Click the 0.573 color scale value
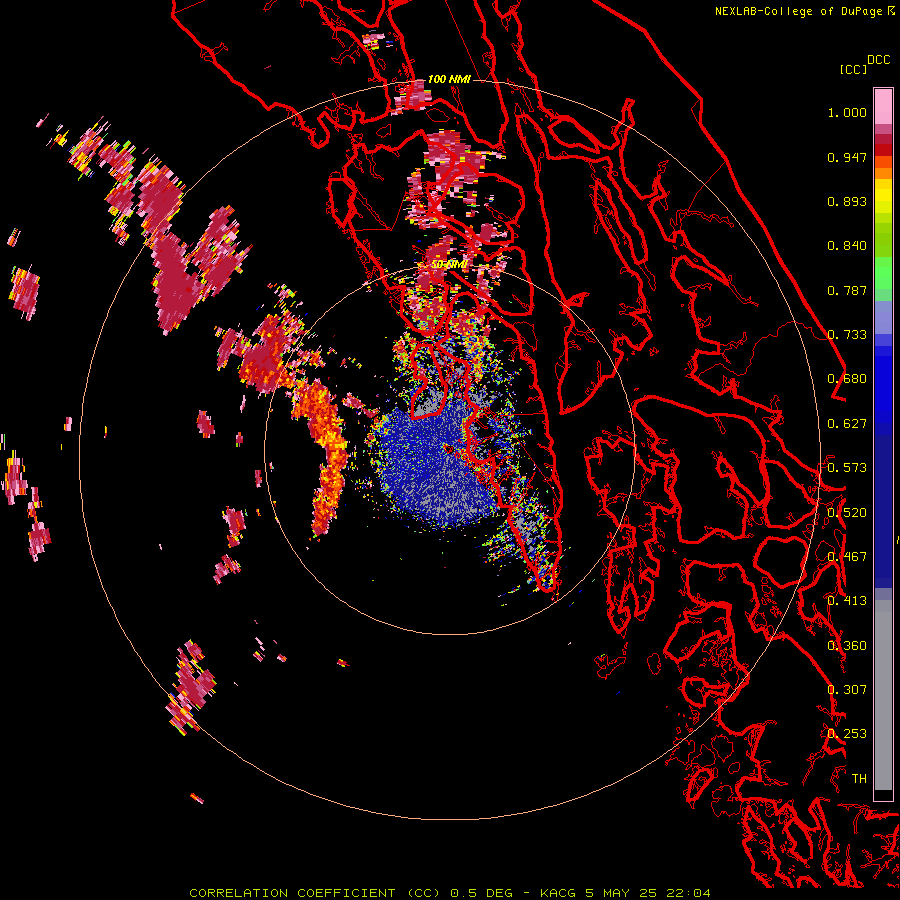 847,468
